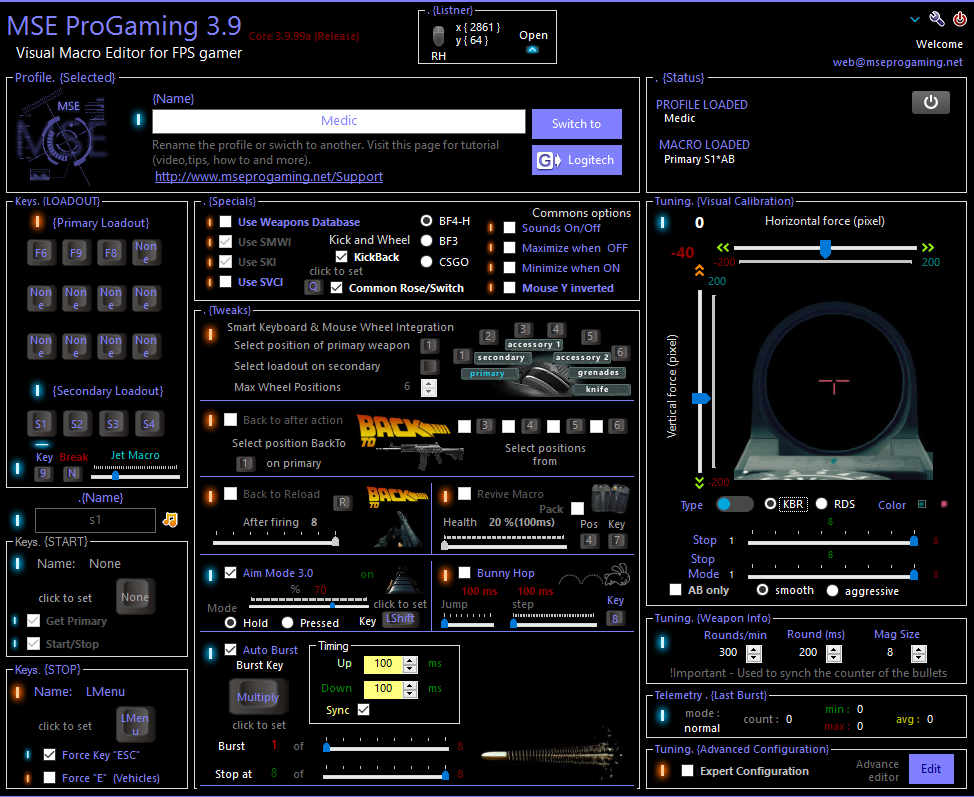Select Pressed aim mode radio

point(287,622)
